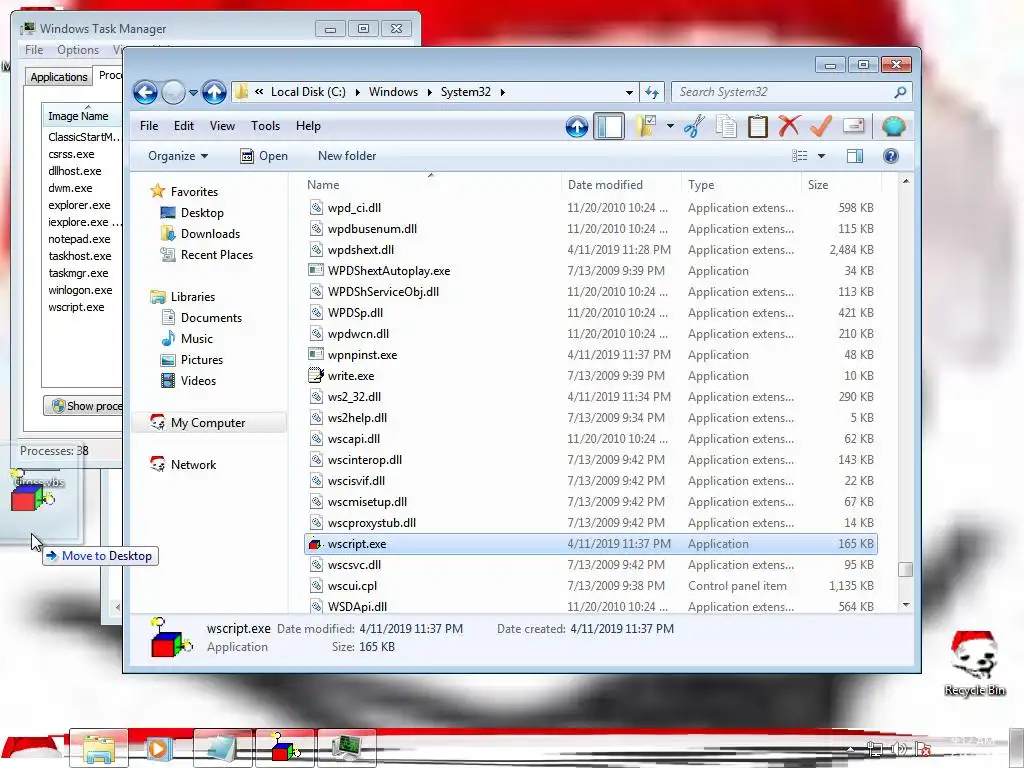1024x768 pixels.
Task: Click the Change your view icon
Action: coord(799,155)
